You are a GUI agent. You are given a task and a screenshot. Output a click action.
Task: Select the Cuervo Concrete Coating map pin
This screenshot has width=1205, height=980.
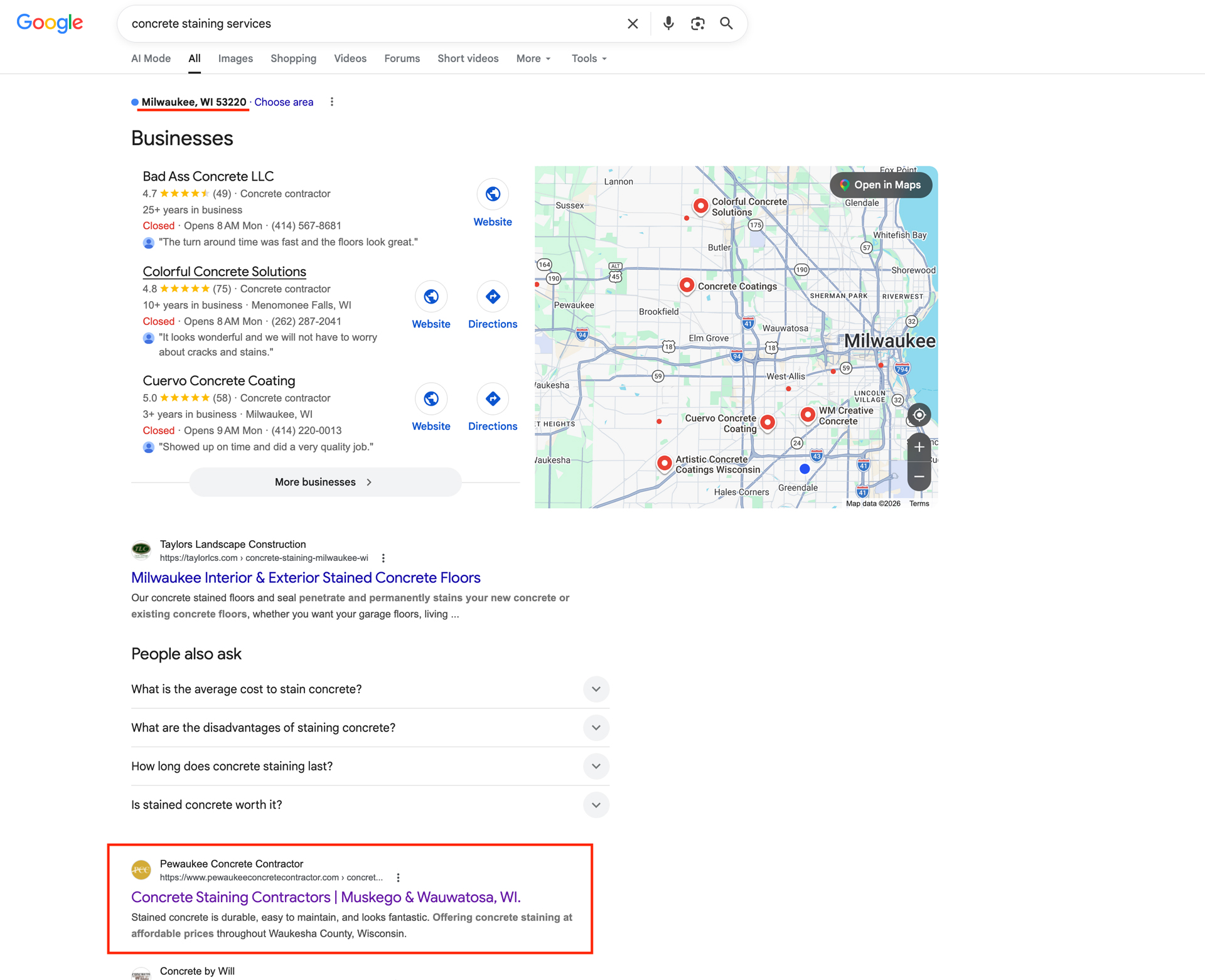(x=767, y=422)
